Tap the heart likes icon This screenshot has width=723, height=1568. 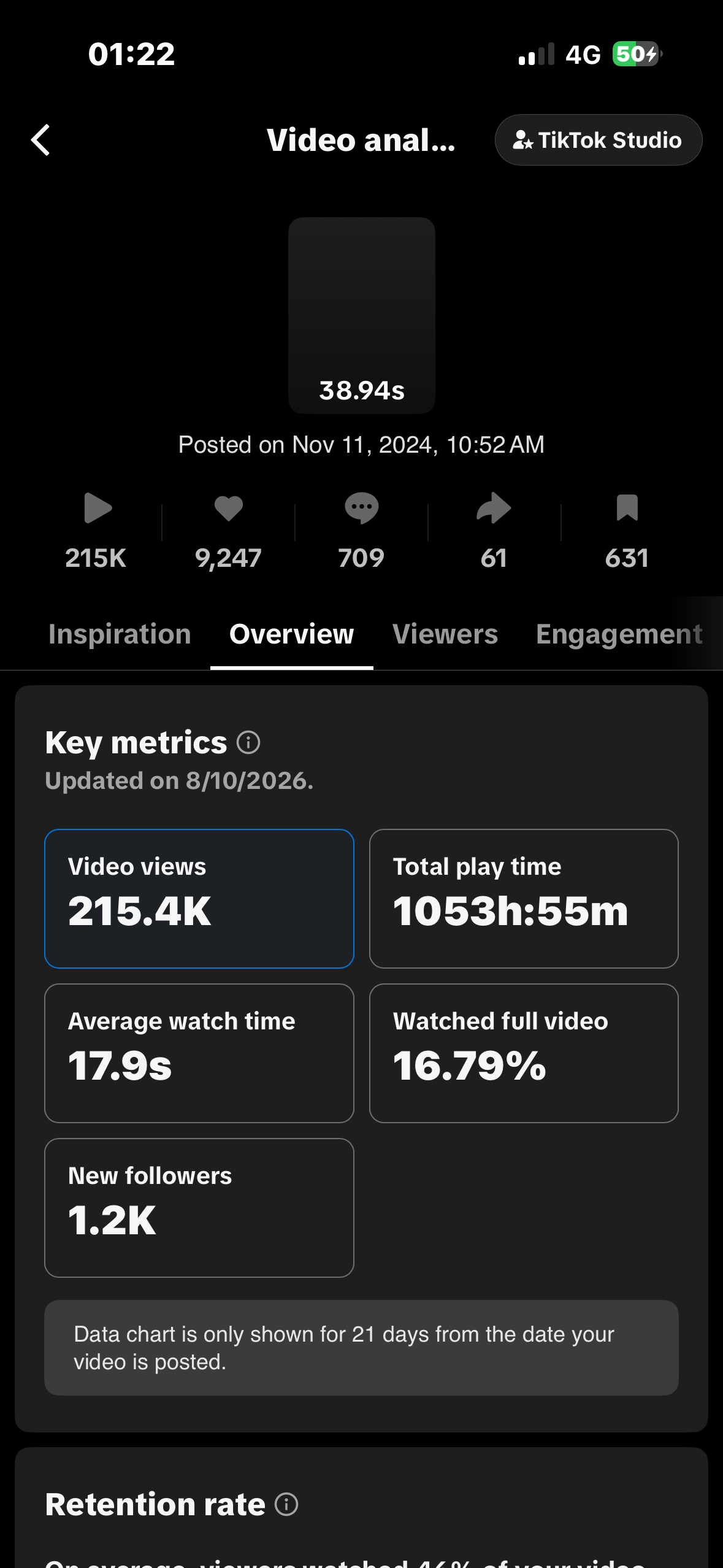tap(229, 509)
